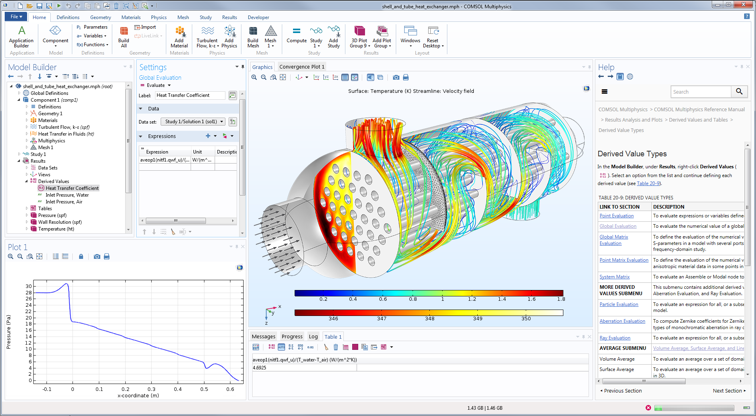Image resolution: width=756 pixels, height=416 pixels.
Task: Open the Global Matrix Evaluation help link
Action: coord(614,240)
